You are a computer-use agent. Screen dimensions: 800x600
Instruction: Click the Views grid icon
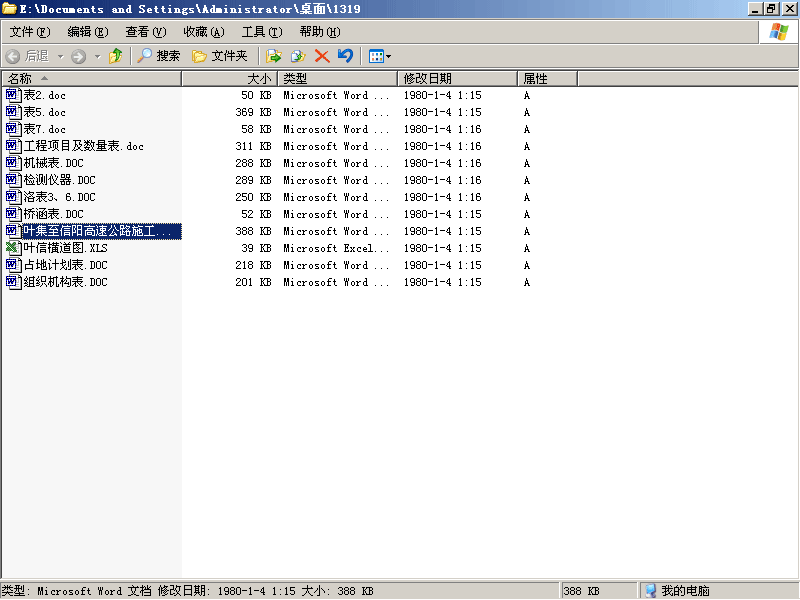pyautogui.click(x=376, y=56)
